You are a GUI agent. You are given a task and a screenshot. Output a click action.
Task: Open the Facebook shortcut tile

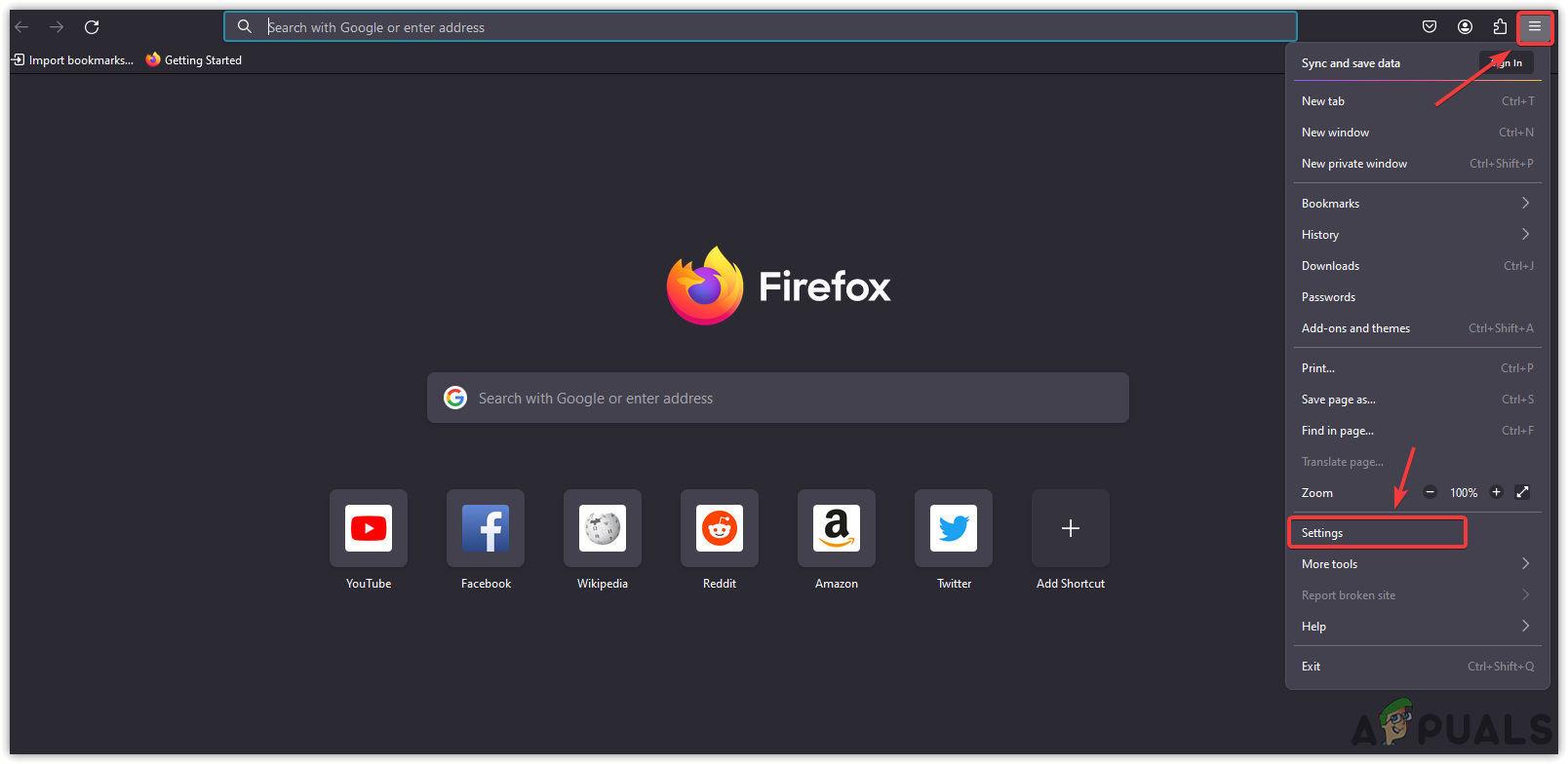pos(486,528)
